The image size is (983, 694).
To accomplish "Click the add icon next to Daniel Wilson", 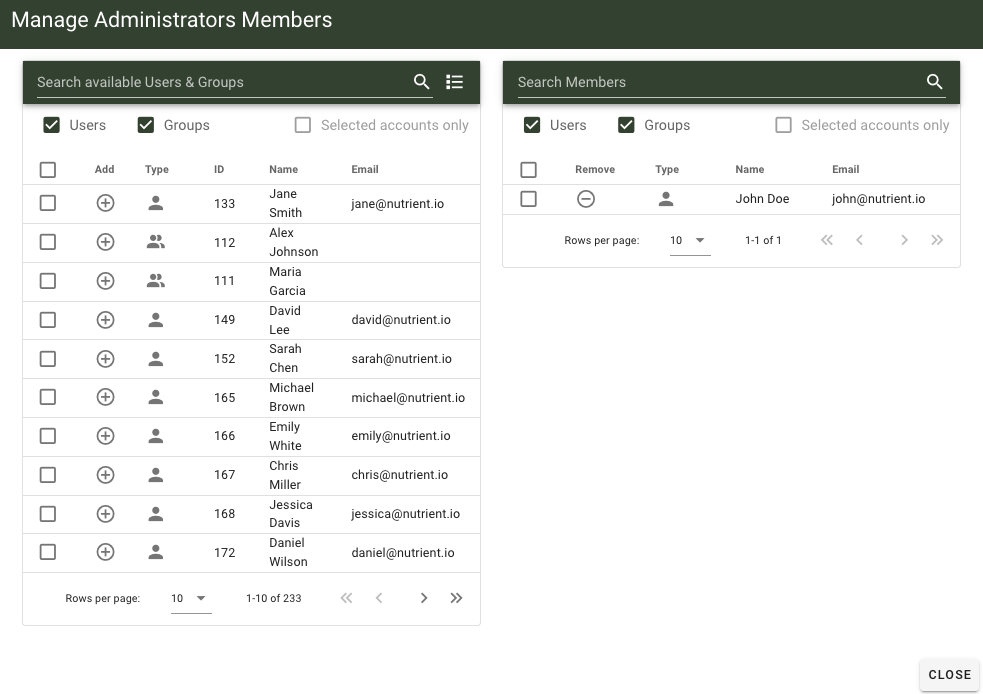I will [x=105, y=552].
